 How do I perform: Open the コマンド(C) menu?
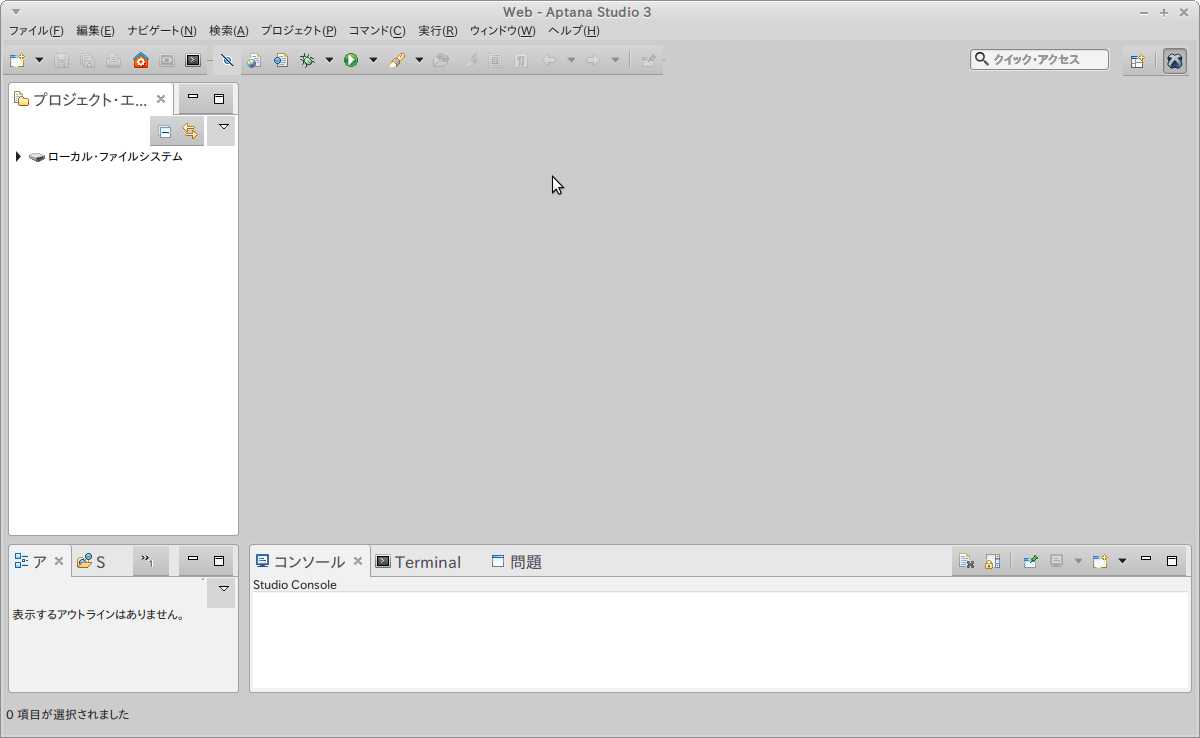coord(377,31)
